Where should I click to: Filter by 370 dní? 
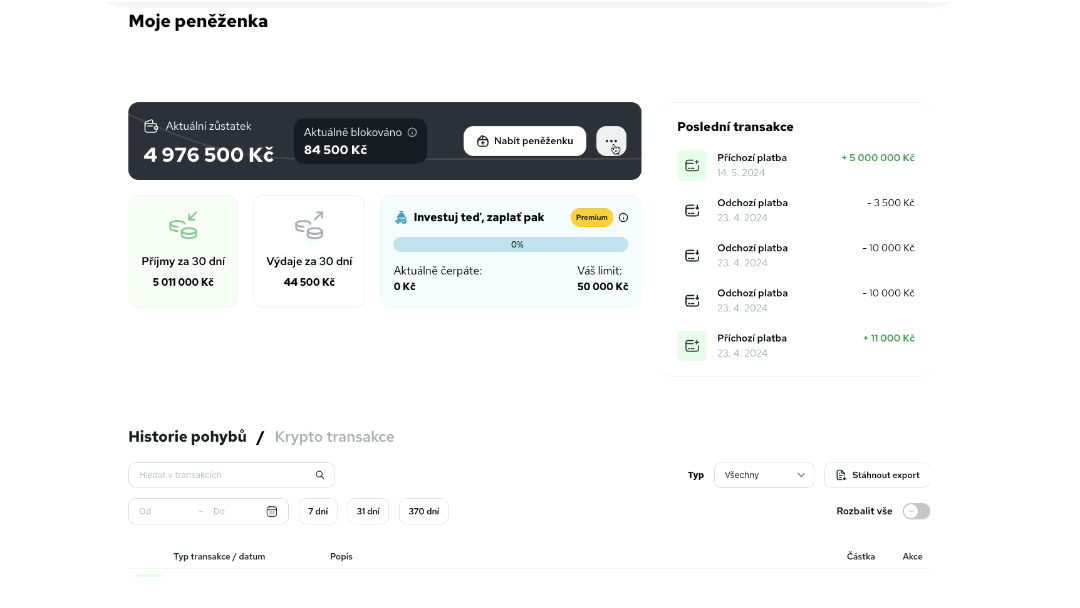pyautogui.click(x=424, y=512)
